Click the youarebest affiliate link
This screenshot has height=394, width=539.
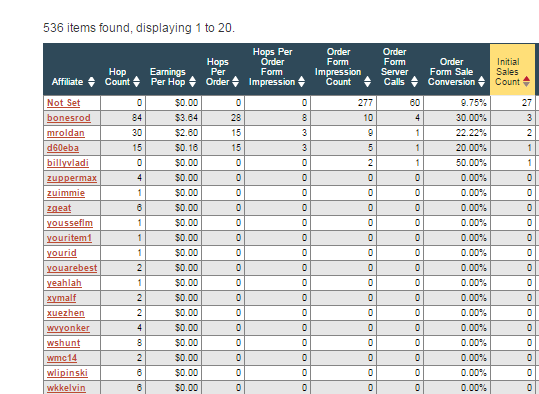click(72, 268)
